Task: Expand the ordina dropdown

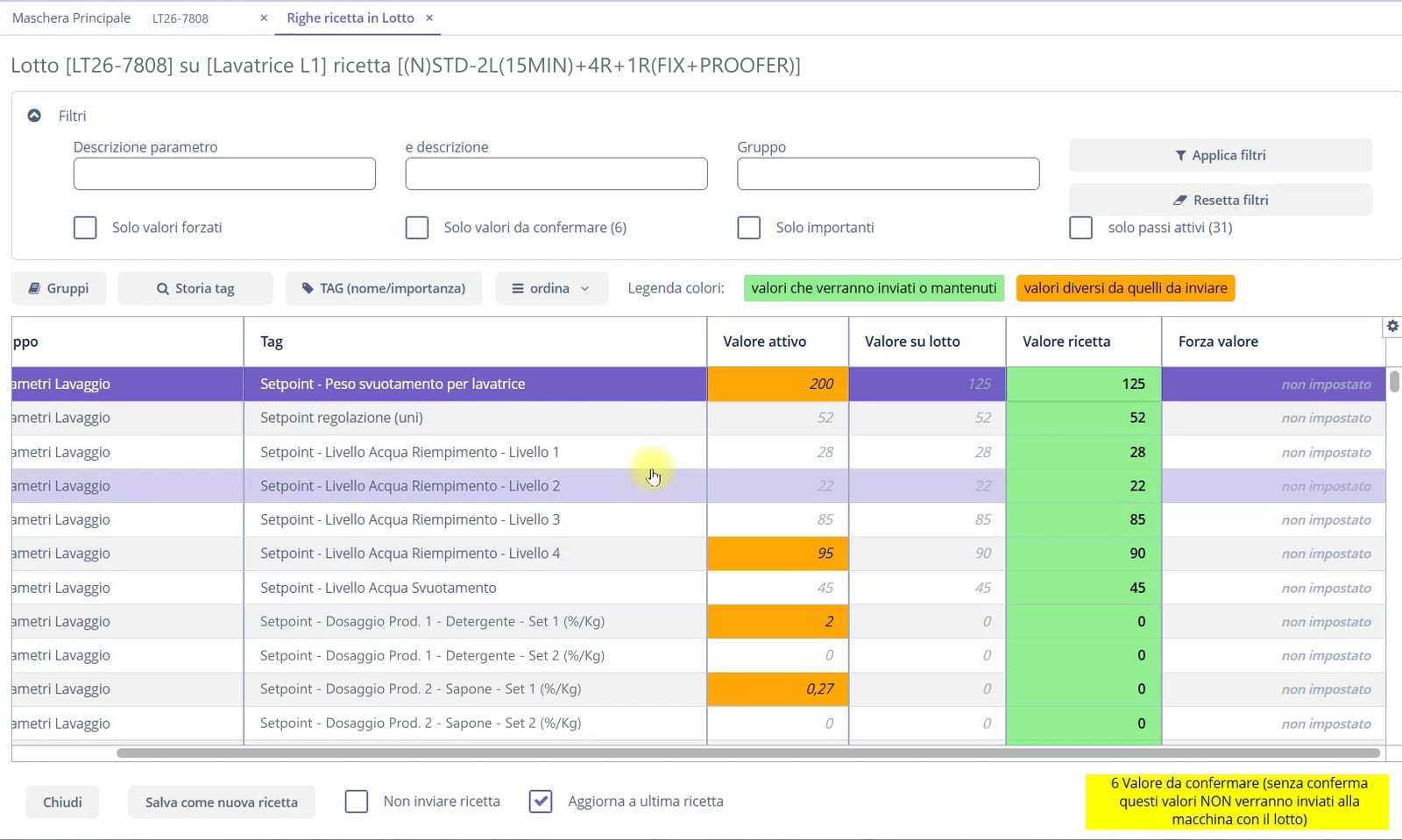Action: tap(551, 288)
